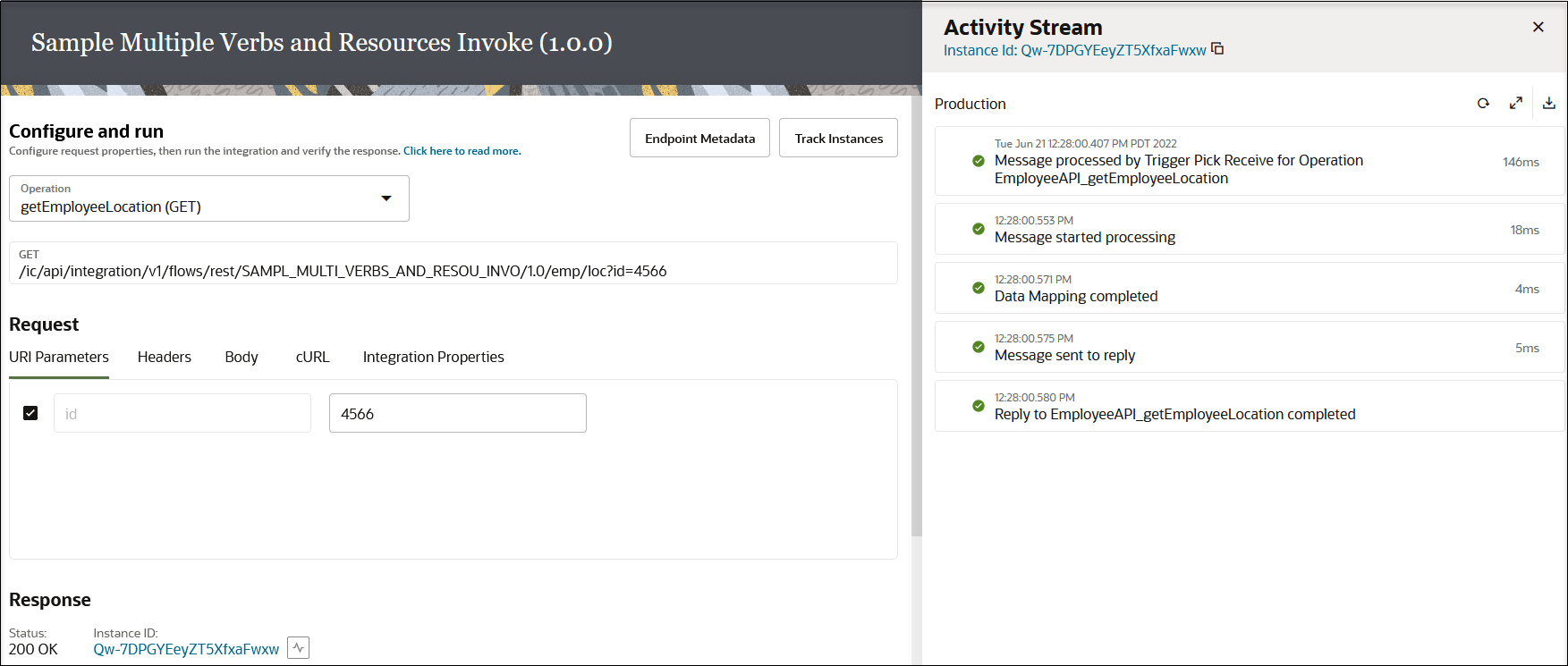Click the 'Configure and run' heading

tap(86, 131)
